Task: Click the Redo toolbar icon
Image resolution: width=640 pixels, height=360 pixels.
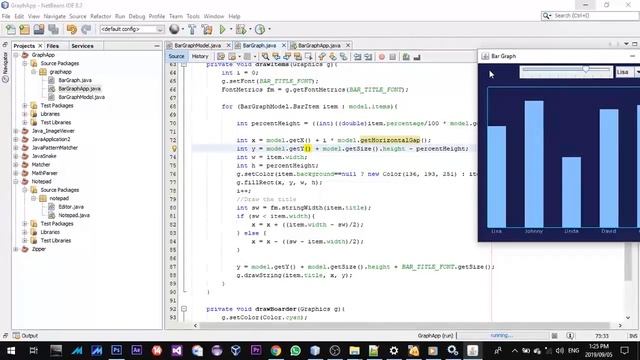Action: [x=86, y=29]
